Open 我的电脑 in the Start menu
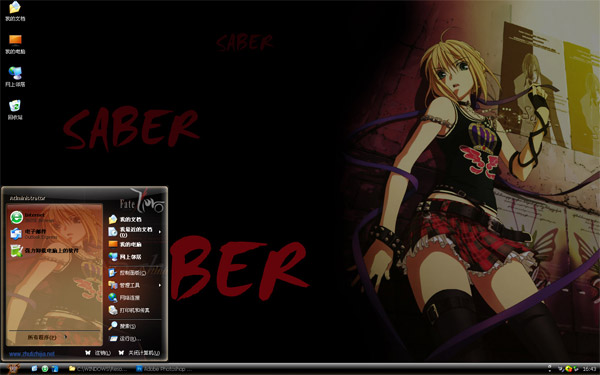This screenshot has height=375, width=600. (125, 244)
